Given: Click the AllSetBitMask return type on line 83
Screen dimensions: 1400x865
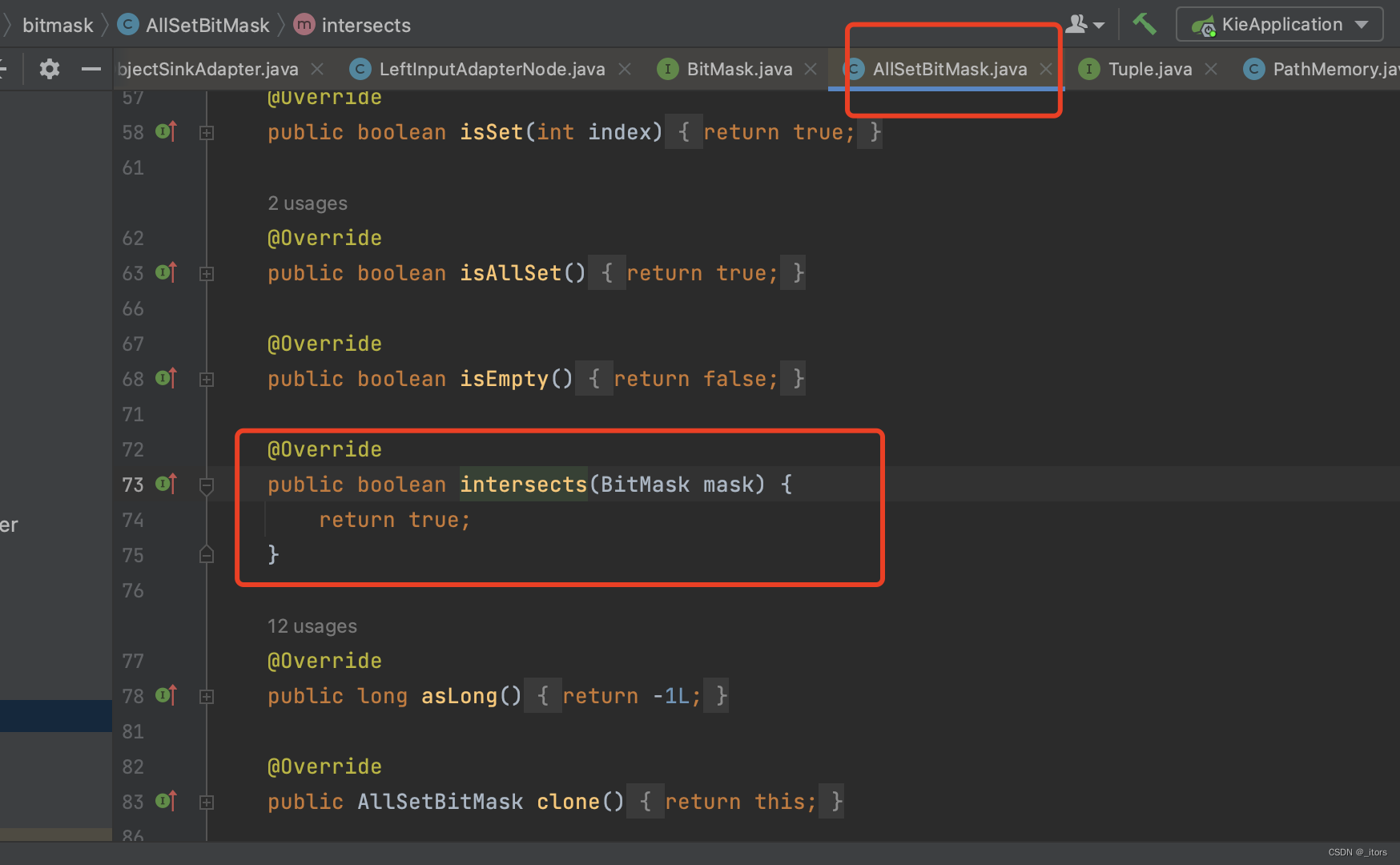Looking at the screenshot, I should pyautogui.click(x=440, y=802).
